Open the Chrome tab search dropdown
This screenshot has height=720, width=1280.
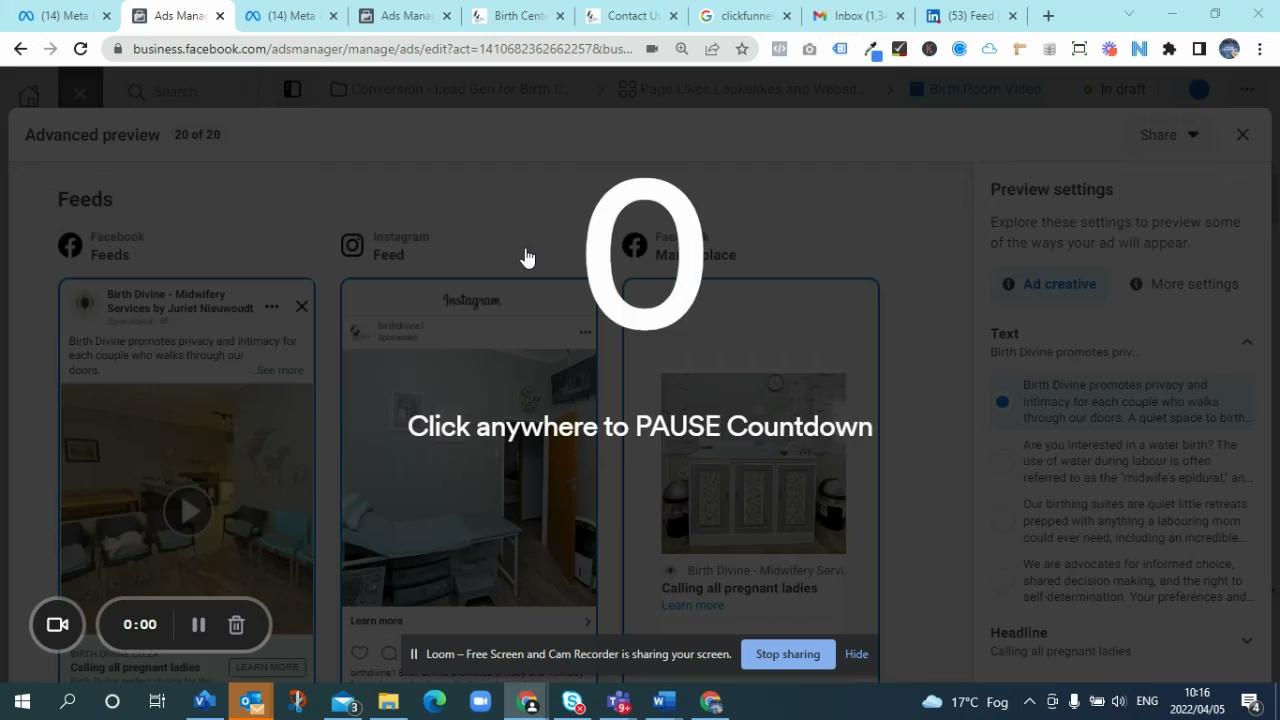(1129, 15)
